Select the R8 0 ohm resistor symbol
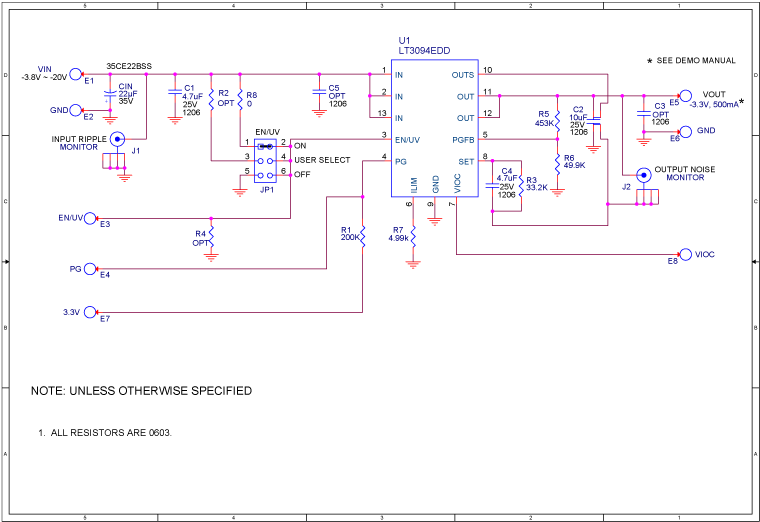The width and height of the screenshot is (760, 522). click(x=240, y=99)
